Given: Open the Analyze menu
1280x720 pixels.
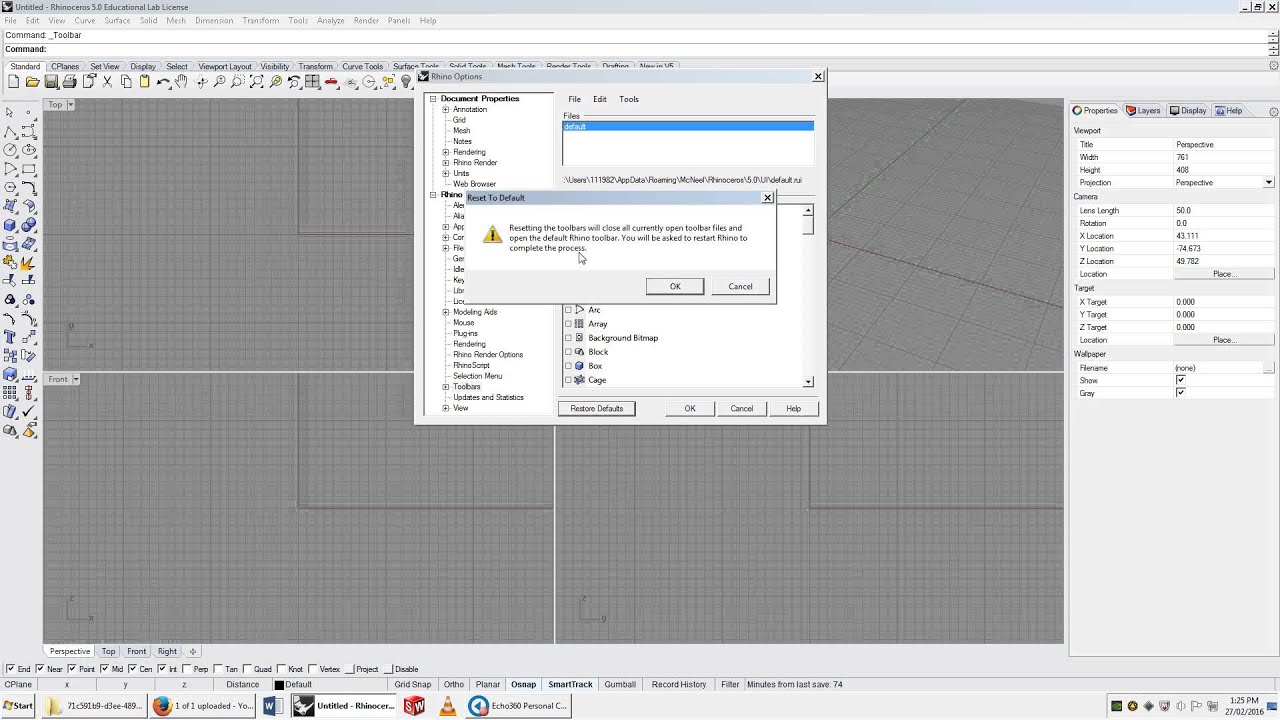Looking at the screenshot, I should (x=330, y=20).
